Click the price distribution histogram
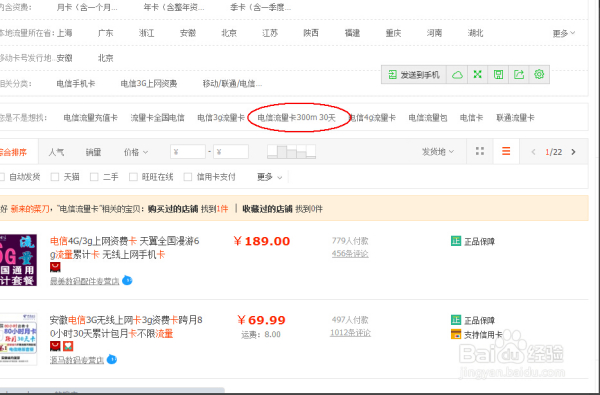 click(x=292, y=152)
